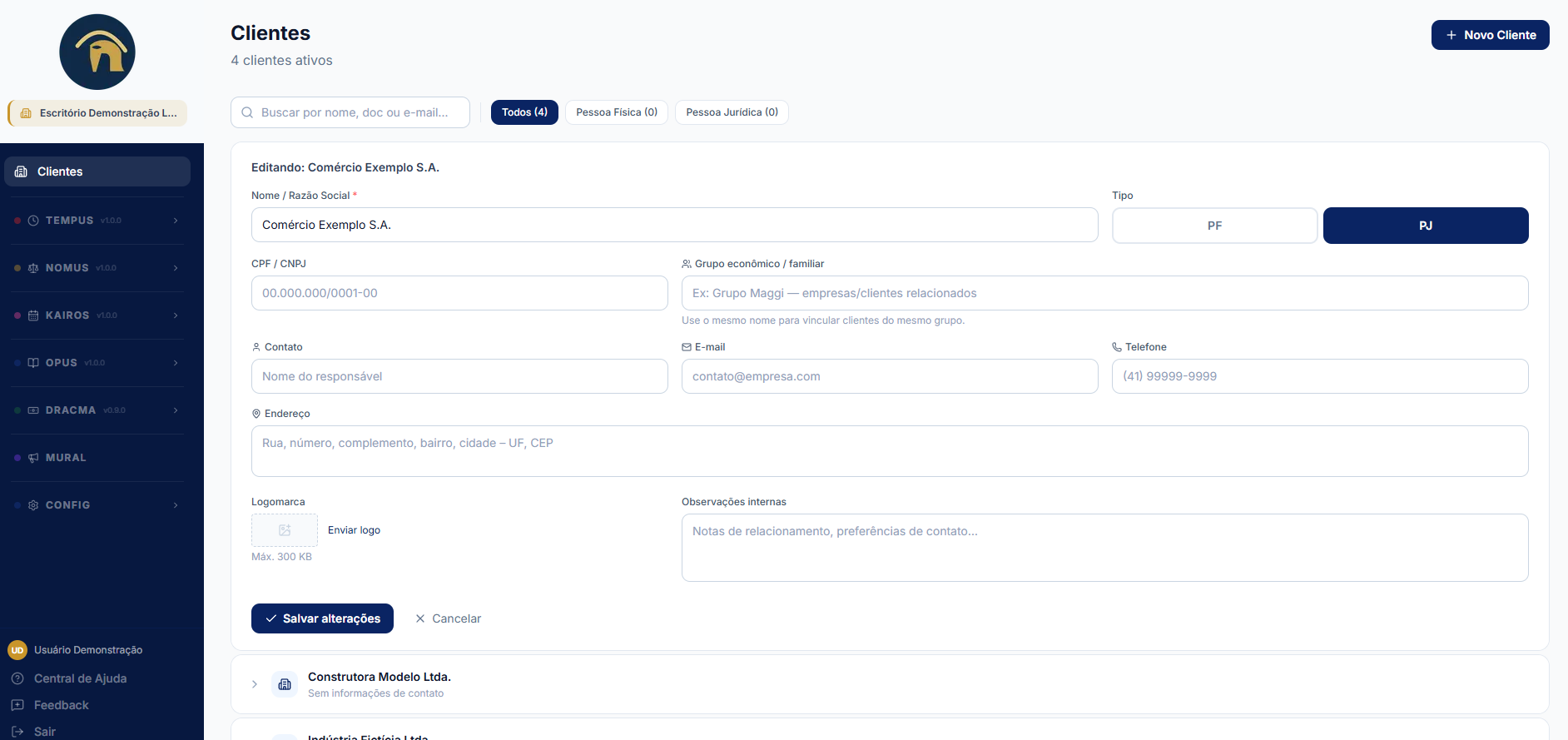Click the Tempus clock icon
1568x740 pixels.
pyautogui.click(x=33, y=221)
